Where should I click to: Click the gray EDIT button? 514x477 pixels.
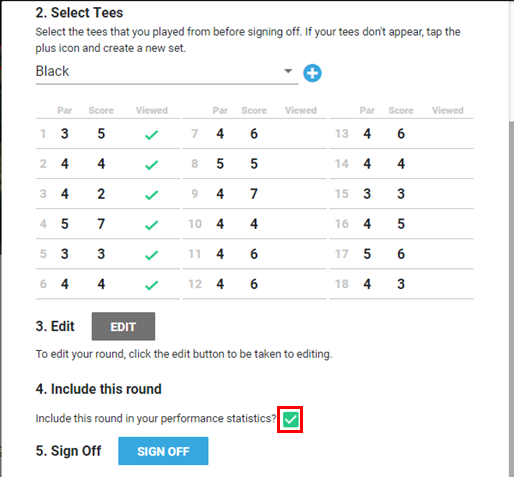tap(123, 326)
